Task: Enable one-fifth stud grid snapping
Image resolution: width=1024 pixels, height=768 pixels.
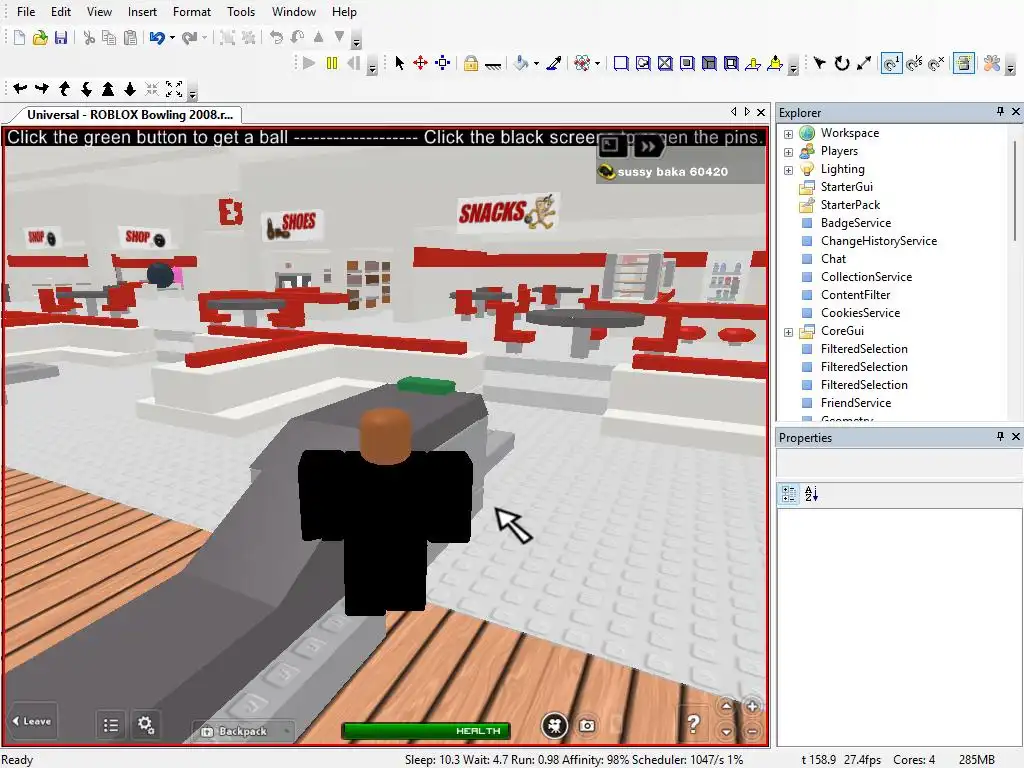Action: (914, 63)
